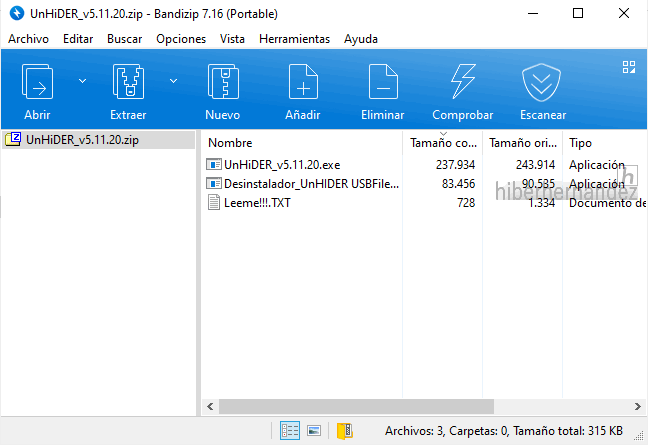The image size is (648, 445).
Task: Minimize the Bandizip window
Action: pyautogui.click(x=533, y=14)
